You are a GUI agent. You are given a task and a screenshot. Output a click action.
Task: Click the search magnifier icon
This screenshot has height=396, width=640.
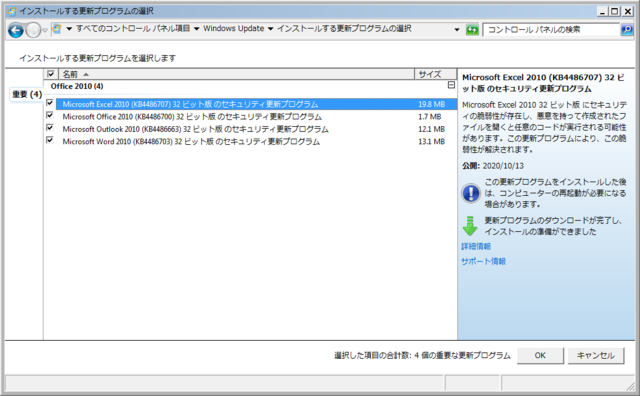[x=627, y=30]
